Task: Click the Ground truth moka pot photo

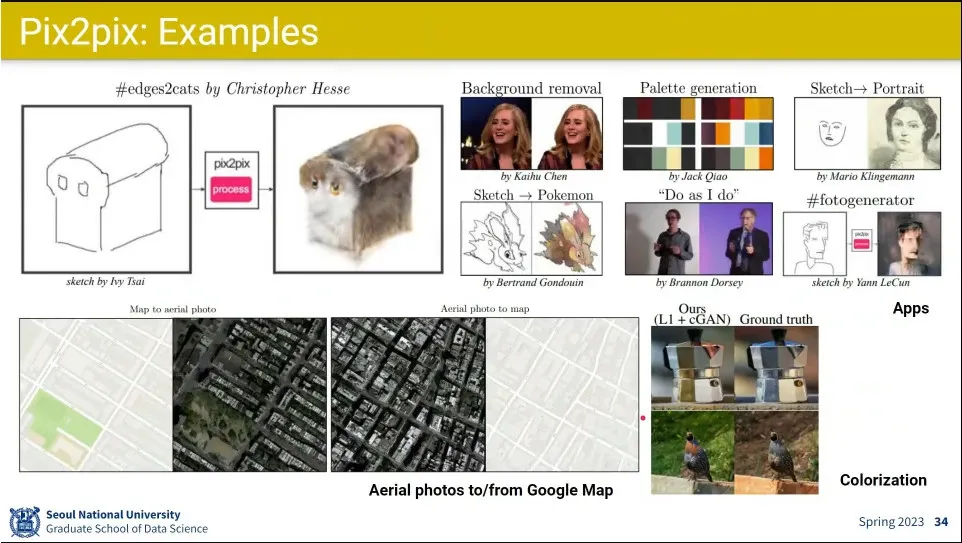Action: point(777,367)
